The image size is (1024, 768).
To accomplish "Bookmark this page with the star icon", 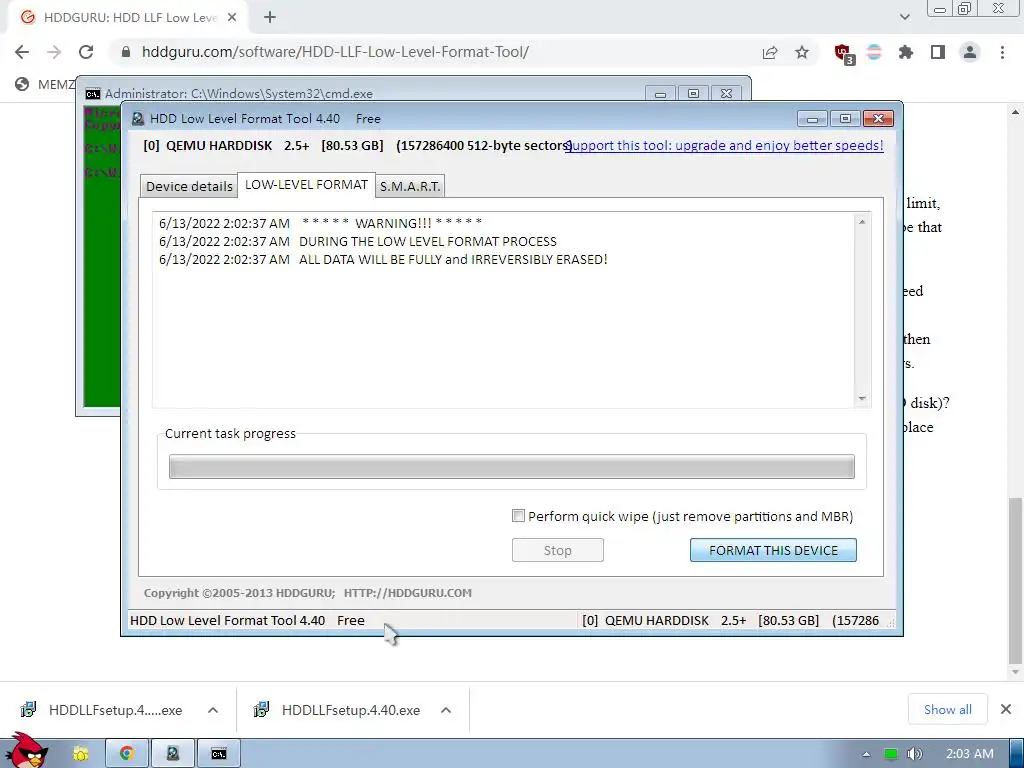I will 802,52.
